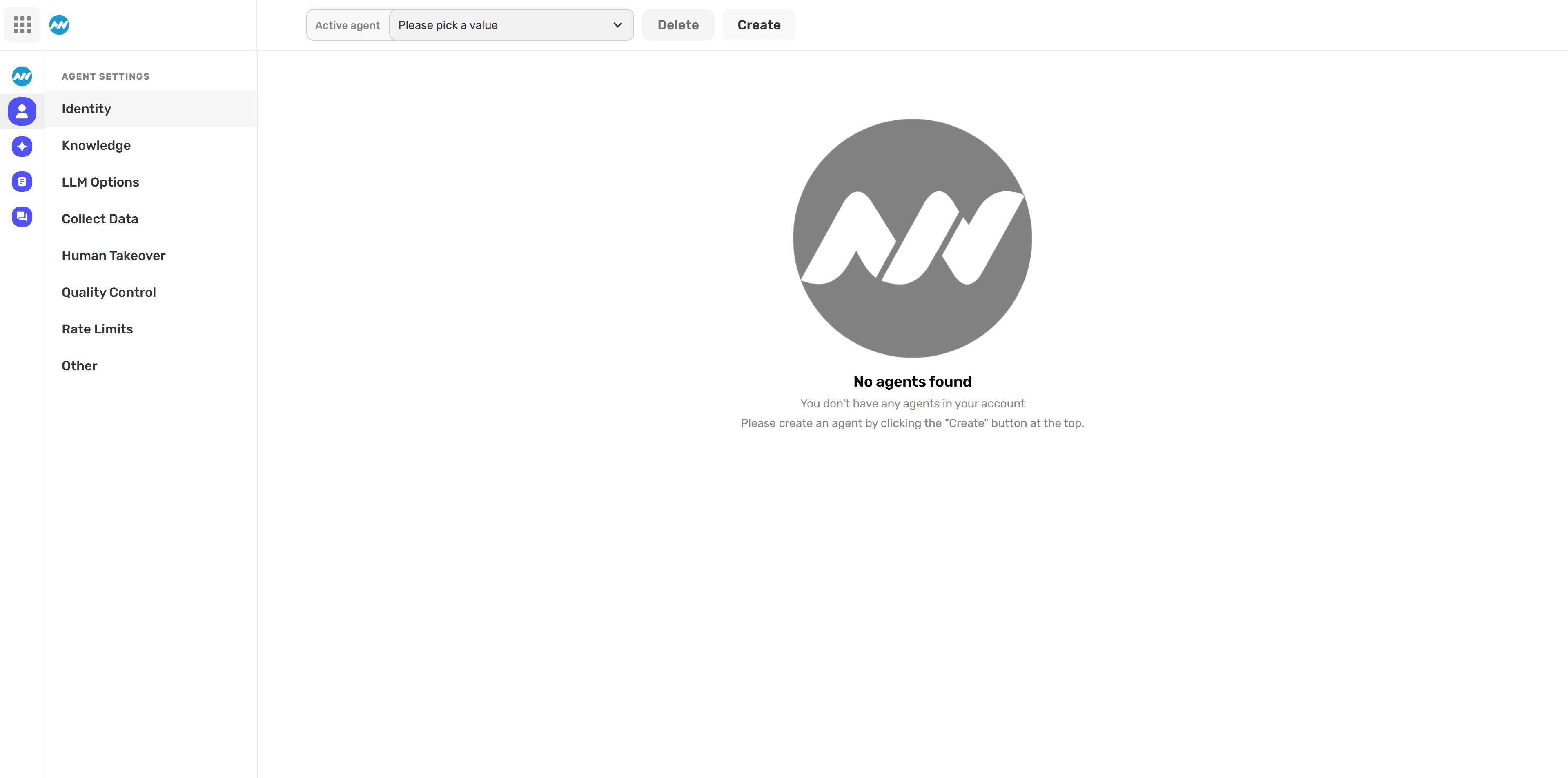This screenshot has height=778, width=1568.
Task: Click the blue wave logo atop the icon rail
Action: [x=22, y=76]
